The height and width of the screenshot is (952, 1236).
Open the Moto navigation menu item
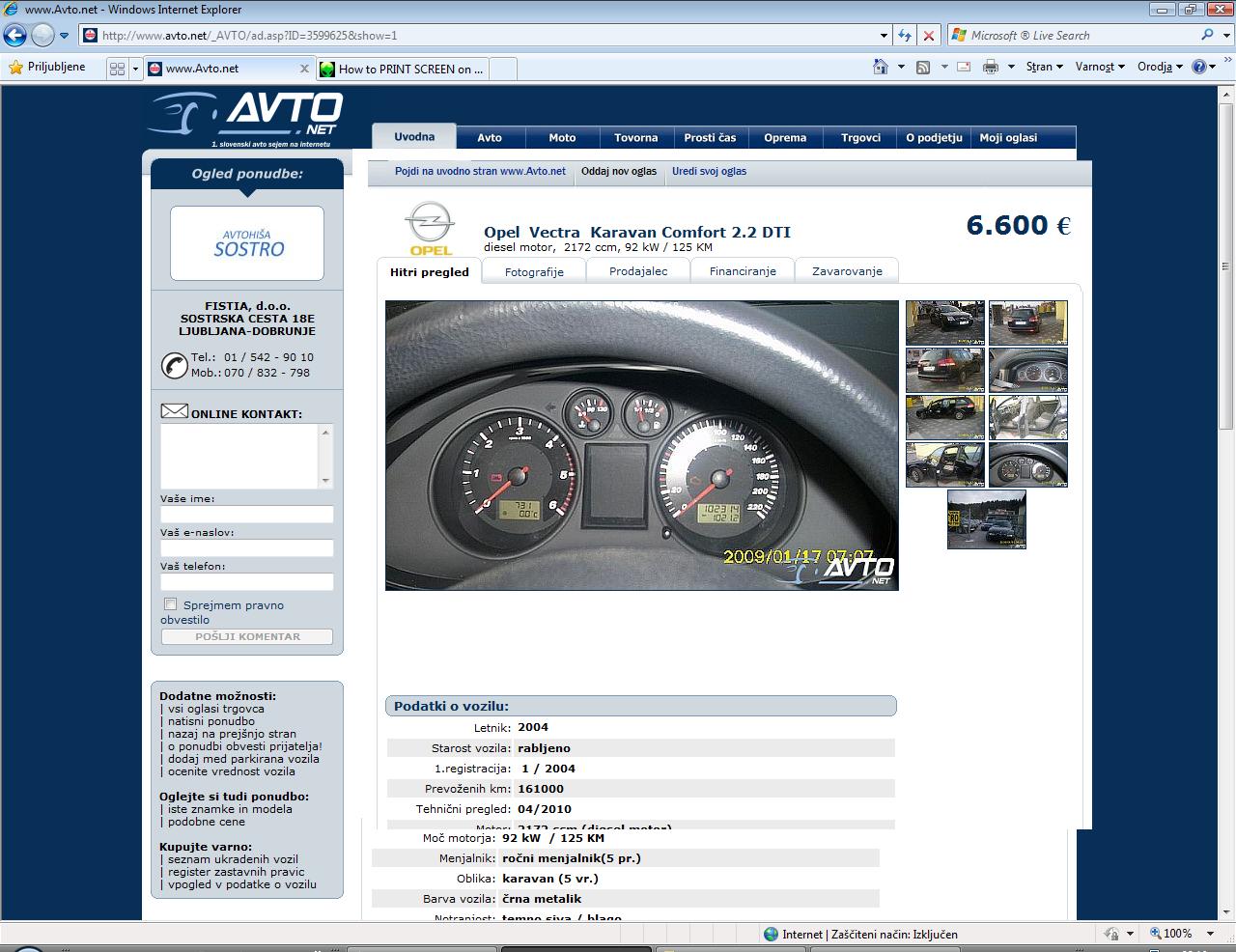(562, 138)
